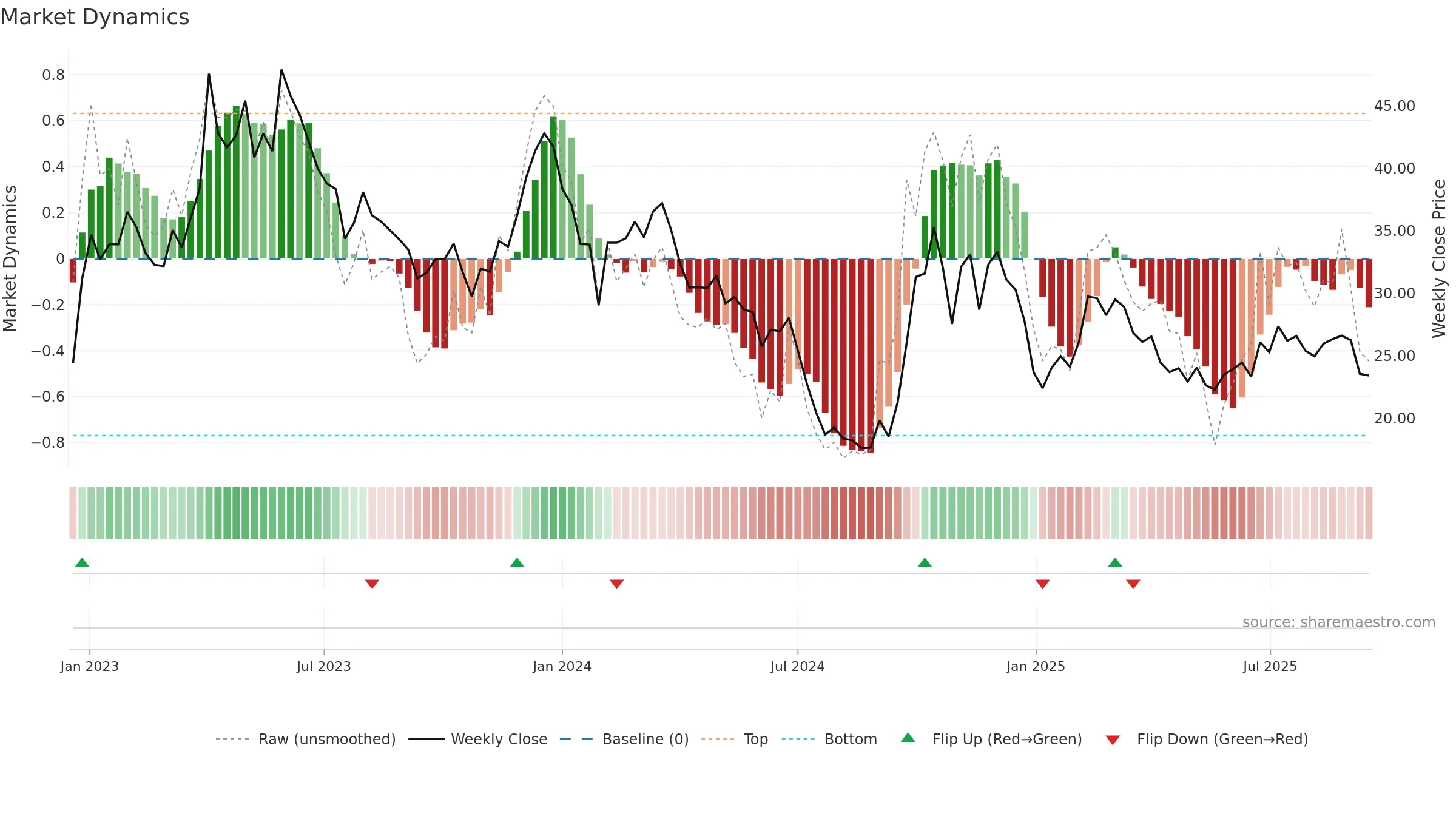Click the Jan 2025 x-axis label
Image resolution: width=1456 pixels, height=819 pixels.
(x=1036, y=666)
